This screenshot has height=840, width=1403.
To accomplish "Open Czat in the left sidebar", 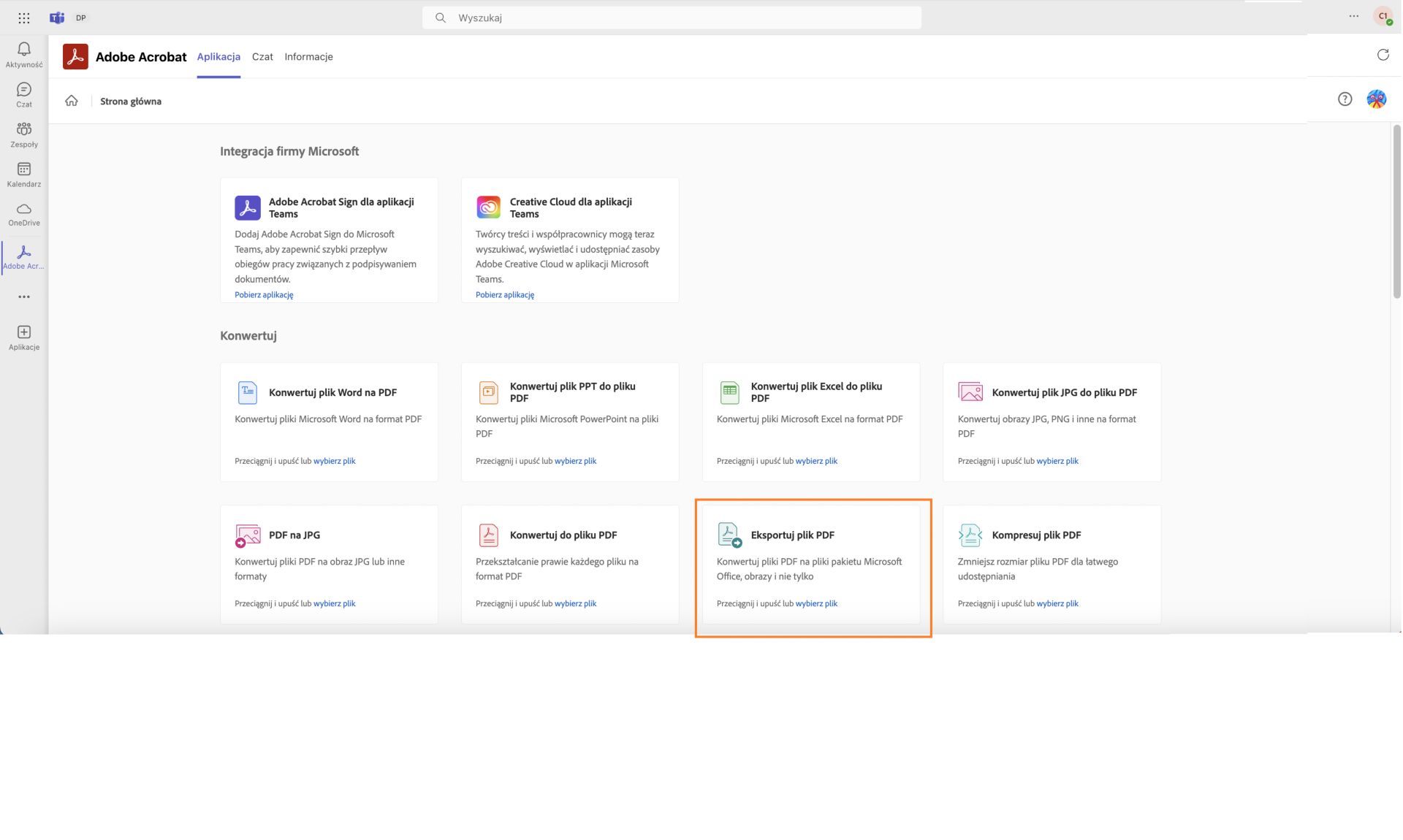I will click(24, 95).
